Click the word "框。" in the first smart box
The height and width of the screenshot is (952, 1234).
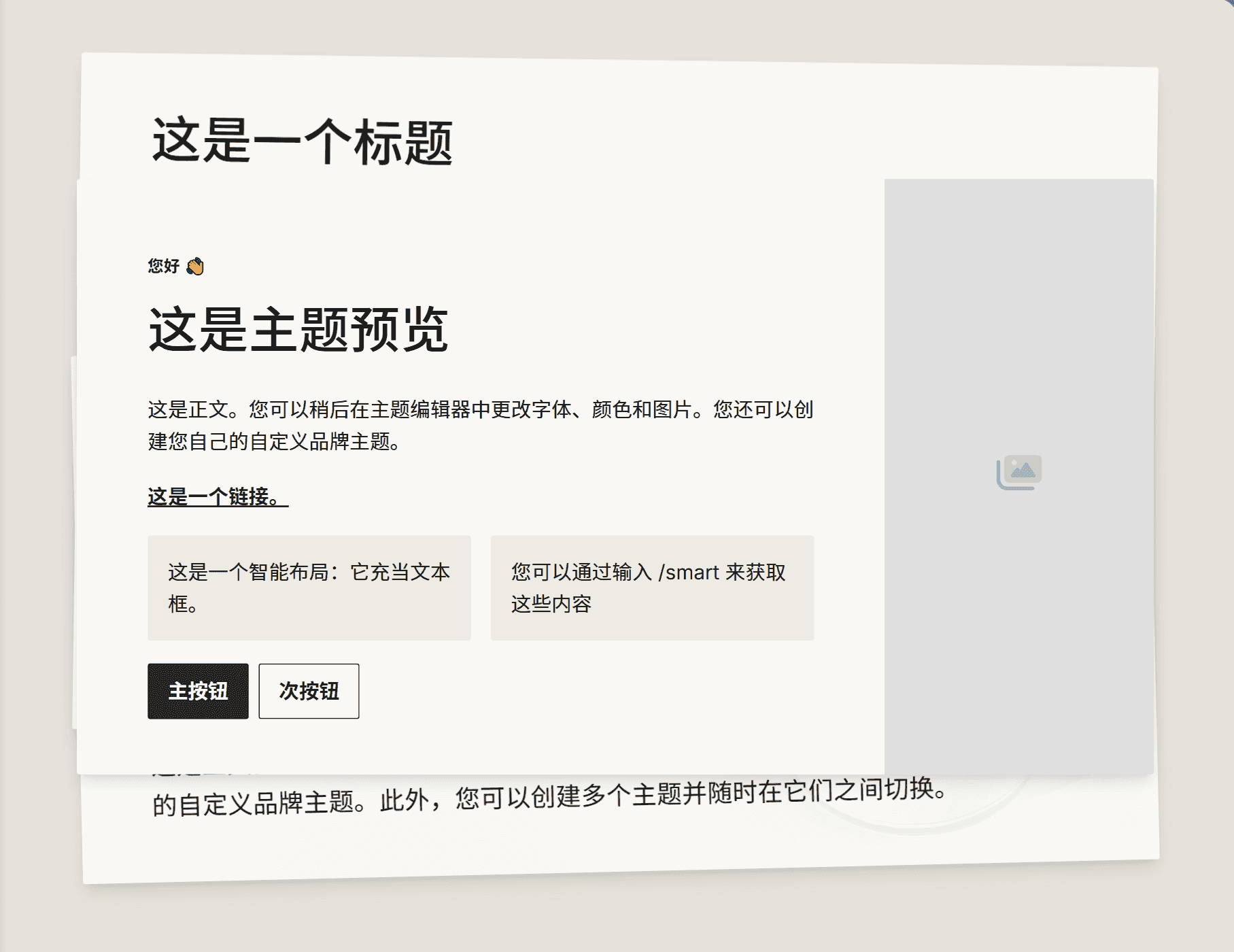pos(183,604)
